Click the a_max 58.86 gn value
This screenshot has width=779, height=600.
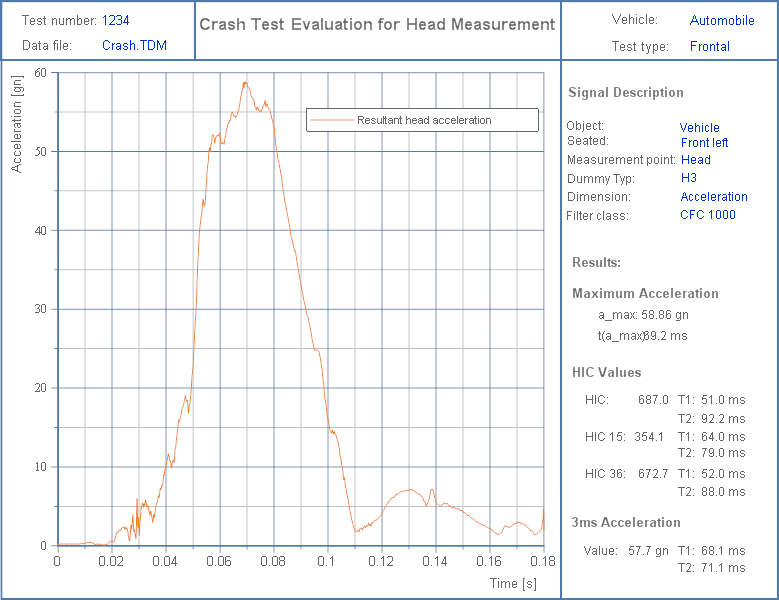664,315
